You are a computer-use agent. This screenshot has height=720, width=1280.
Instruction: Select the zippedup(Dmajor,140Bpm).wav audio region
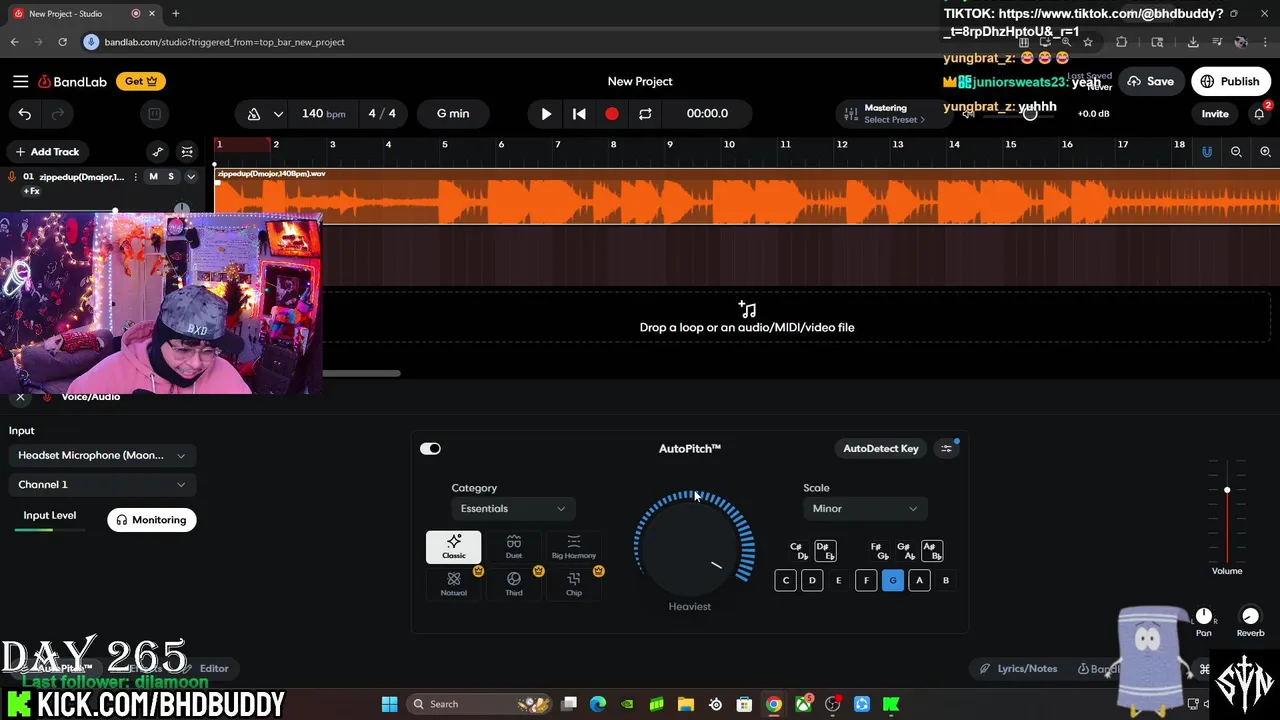pyautogui.click(x=747, y=196)
